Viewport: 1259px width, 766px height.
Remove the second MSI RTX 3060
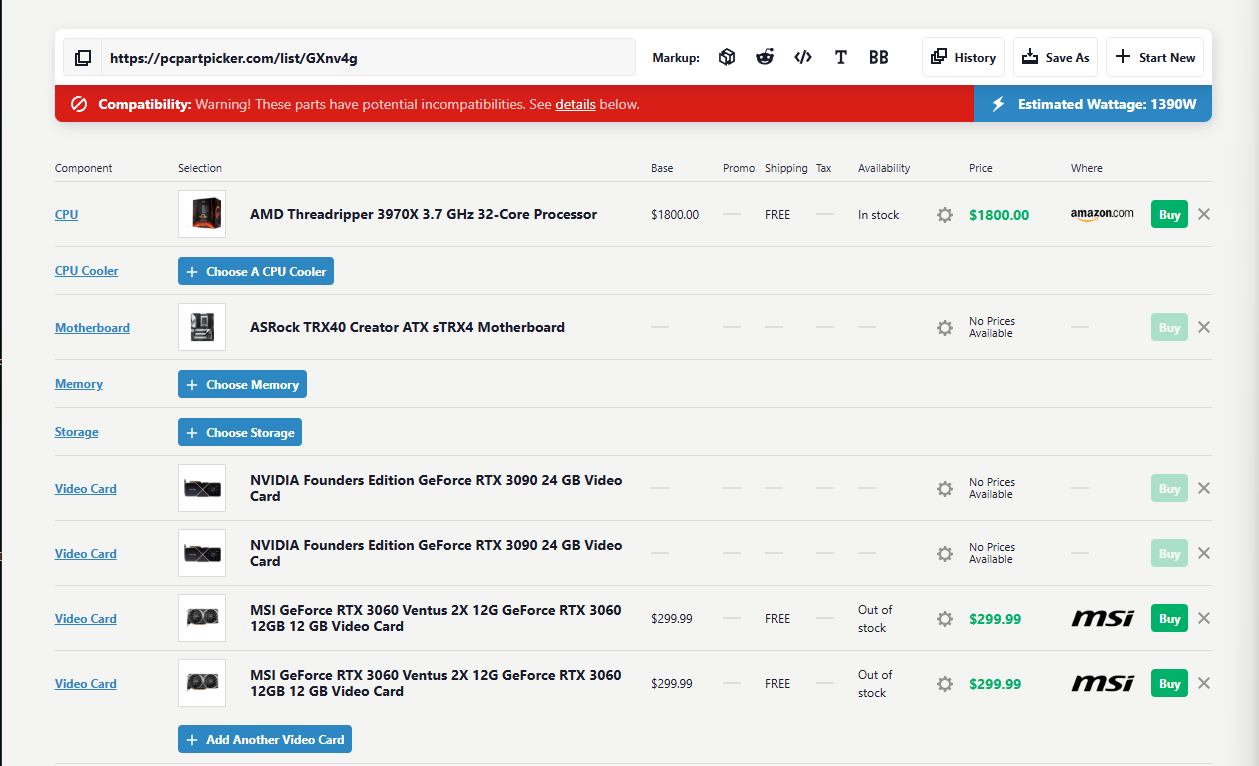pyautogui.click(x=1204, y=683)
